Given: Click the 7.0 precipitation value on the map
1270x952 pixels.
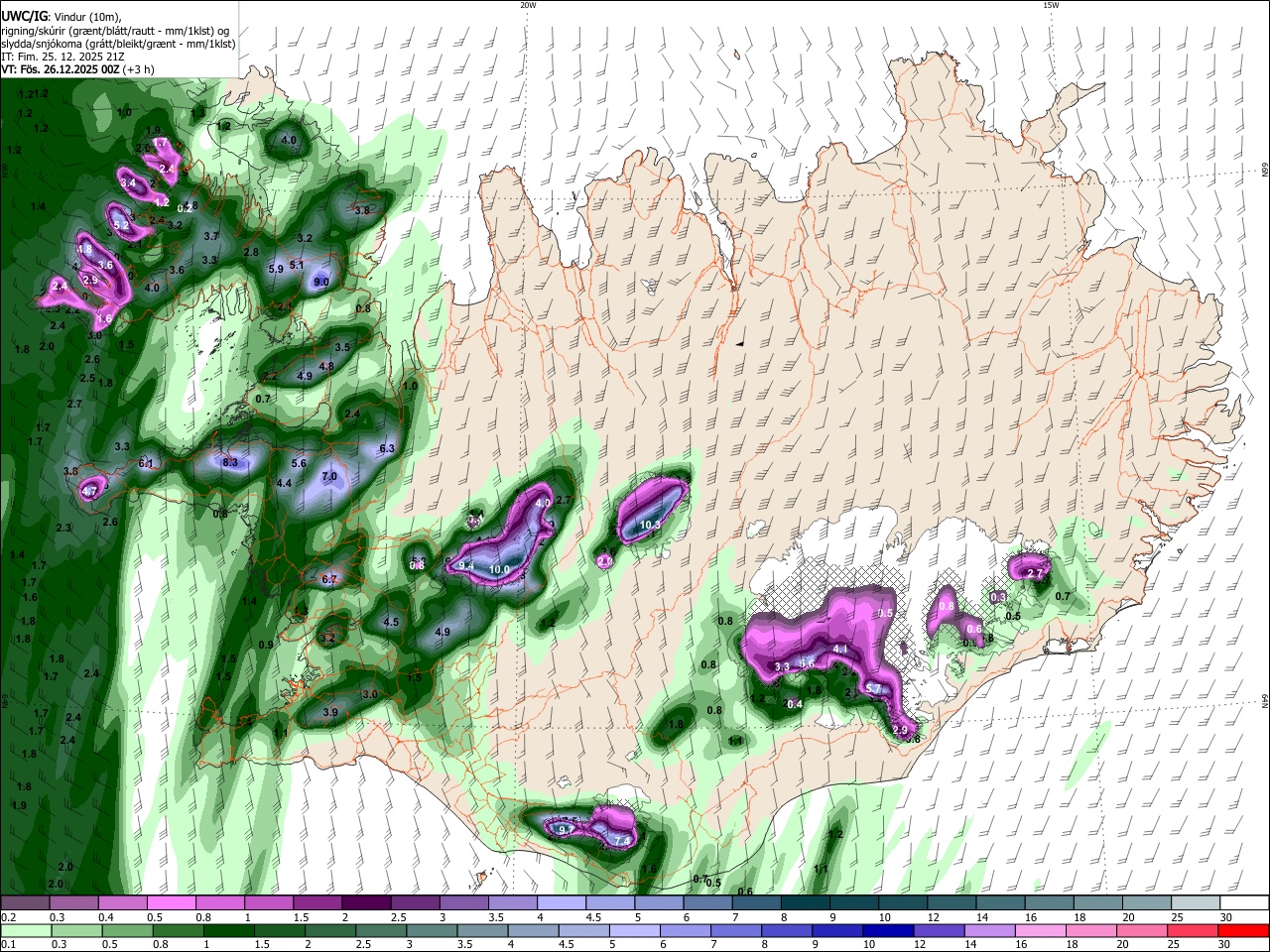Looking at the screenshot, I should (x=329, y=476).
